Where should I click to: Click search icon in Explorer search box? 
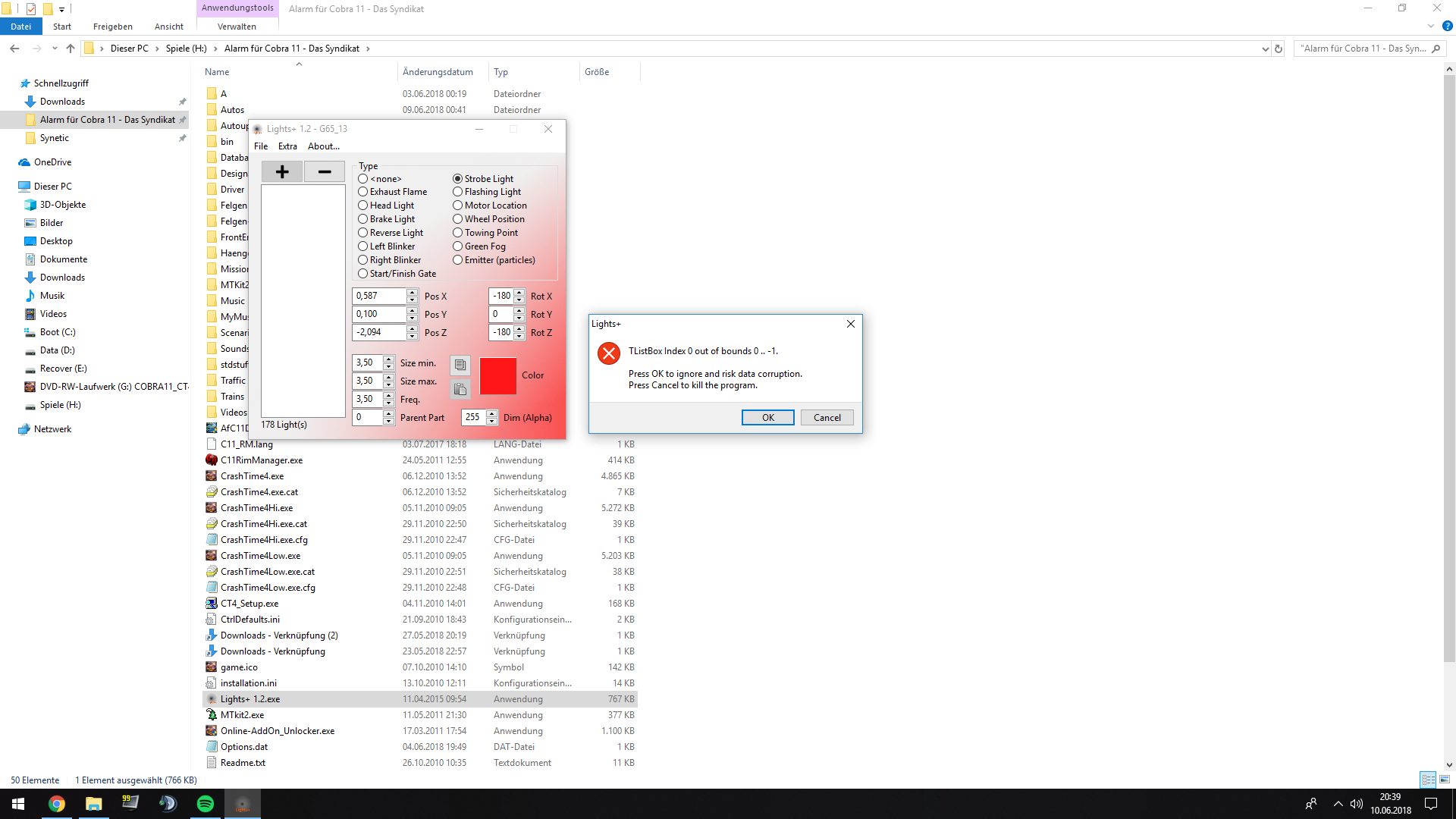point(1436,49)
